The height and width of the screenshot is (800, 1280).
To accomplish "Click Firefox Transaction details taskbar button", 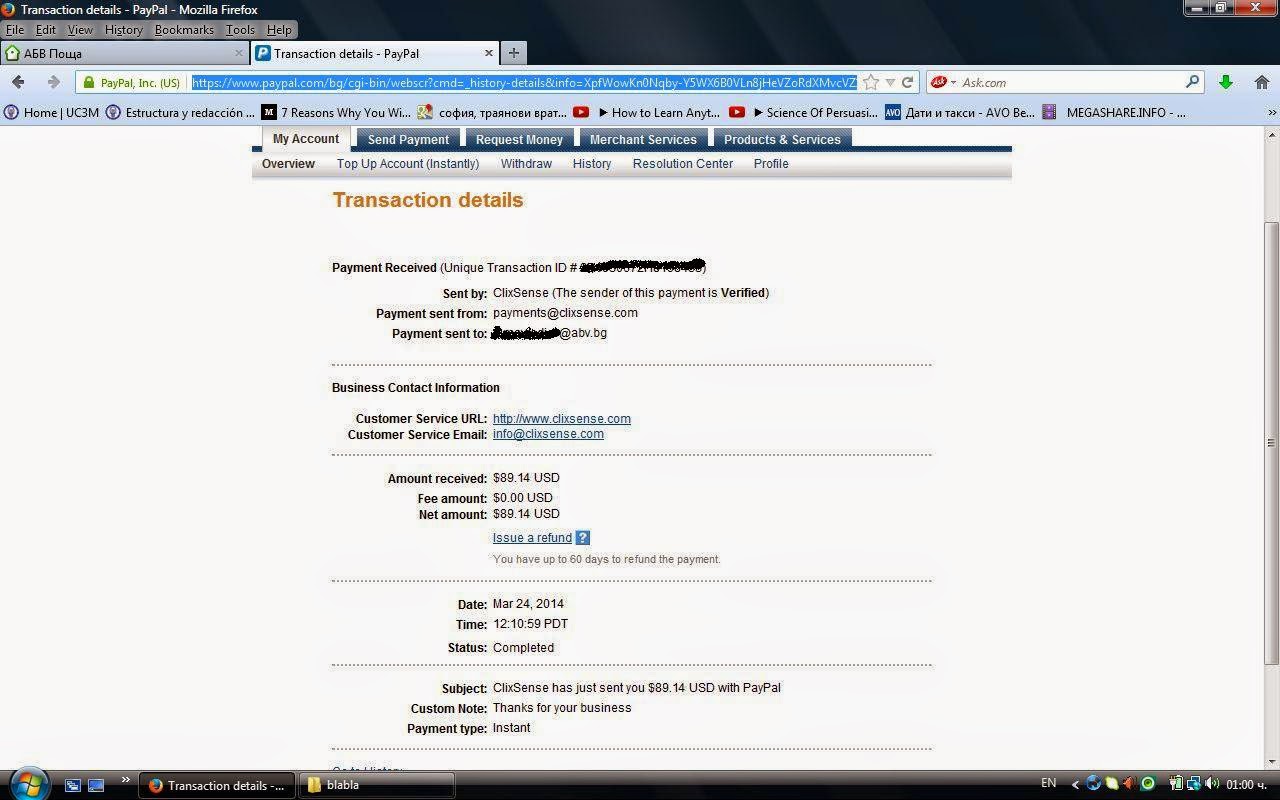I will 218,785.
